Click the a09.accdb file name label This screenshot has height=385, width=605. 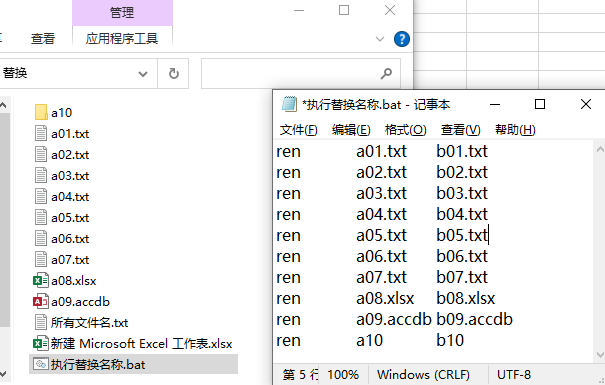(x=80, y=301)
